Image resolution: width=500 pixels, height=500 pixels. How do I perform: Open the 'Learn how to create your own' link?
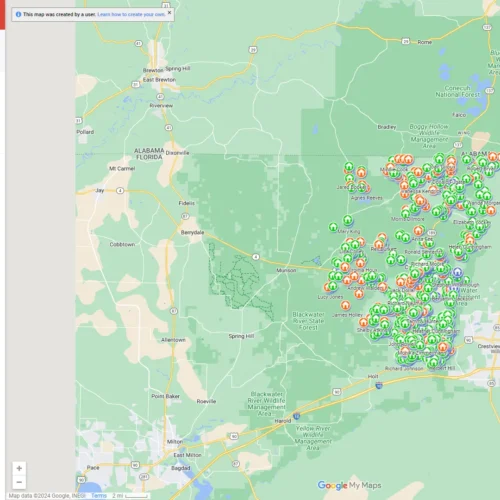(131, 14)
